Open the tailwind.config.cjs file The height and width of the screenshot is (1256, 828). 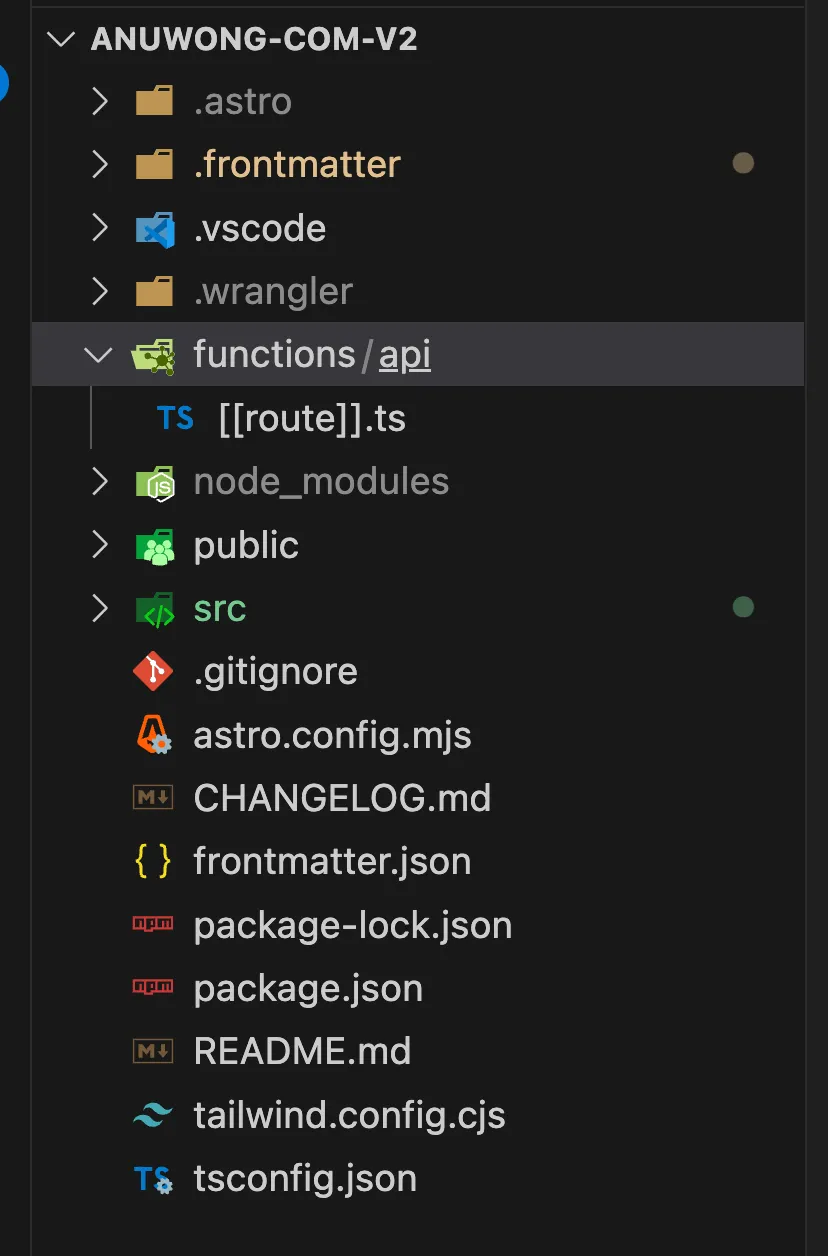coord(350,1116)
